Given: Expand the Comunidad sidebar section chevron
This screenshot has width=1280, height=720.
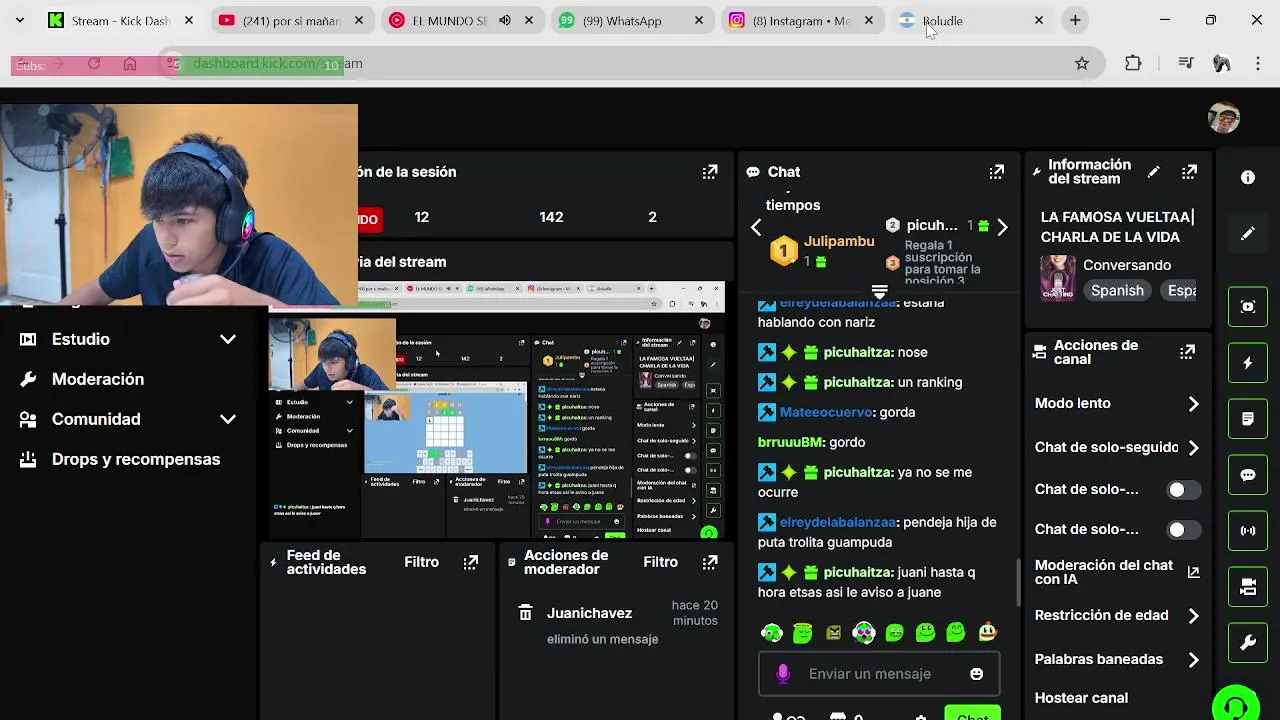Looking at the screenshot, I should (227, 419).
